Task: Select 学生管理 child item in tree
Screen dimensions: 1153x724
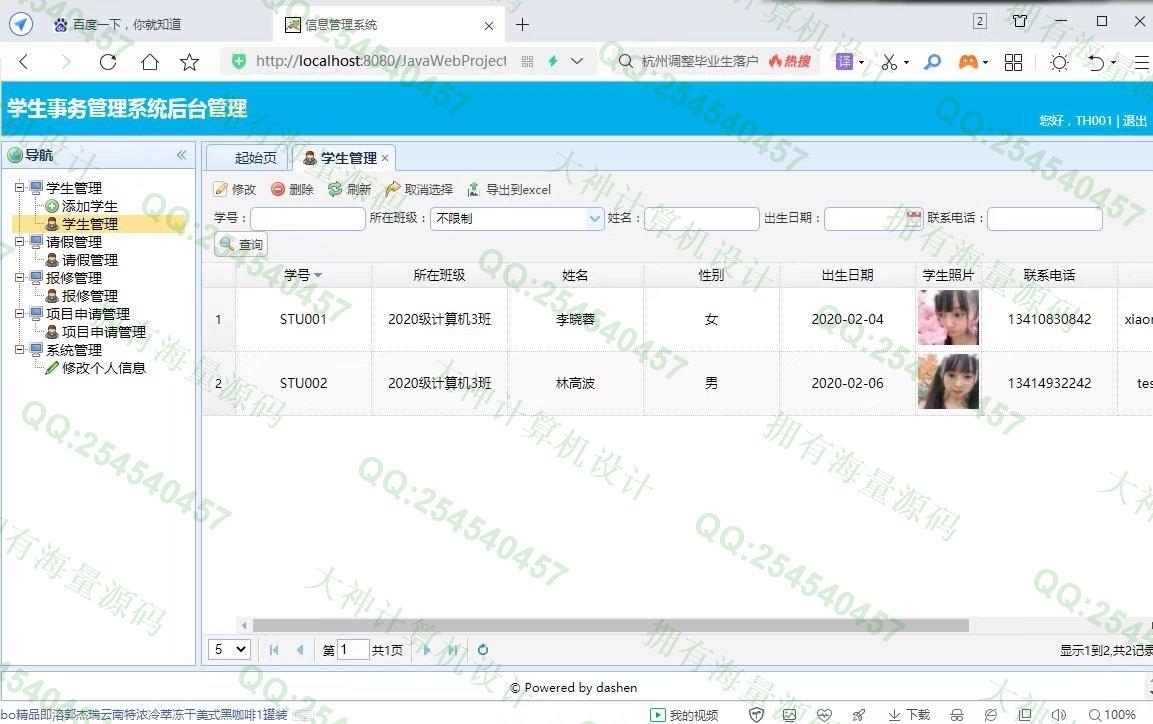Action: pyautogui.click(x=89, y=223)
